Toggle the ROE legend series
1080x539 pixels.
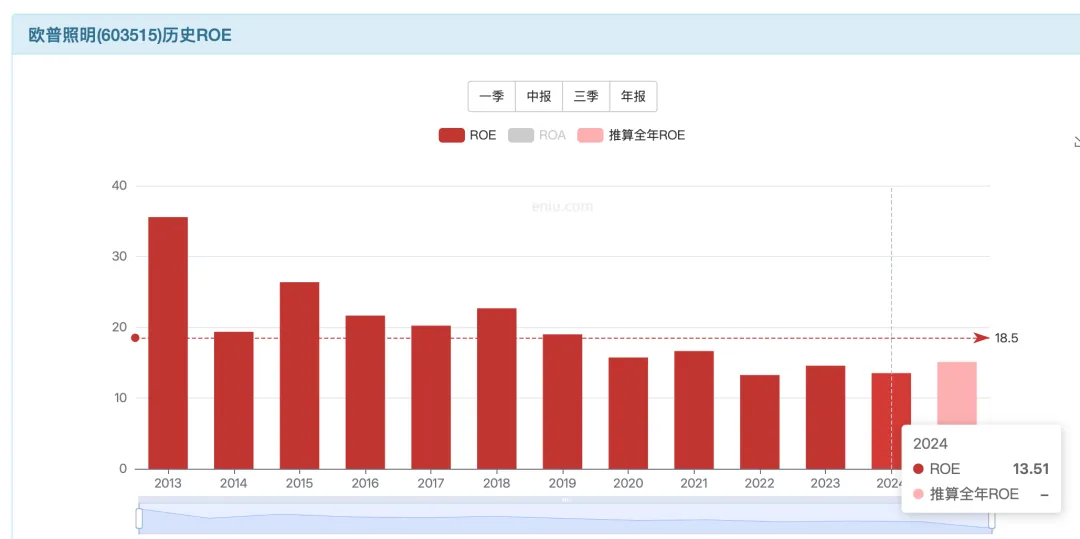[x=467, y=135]
